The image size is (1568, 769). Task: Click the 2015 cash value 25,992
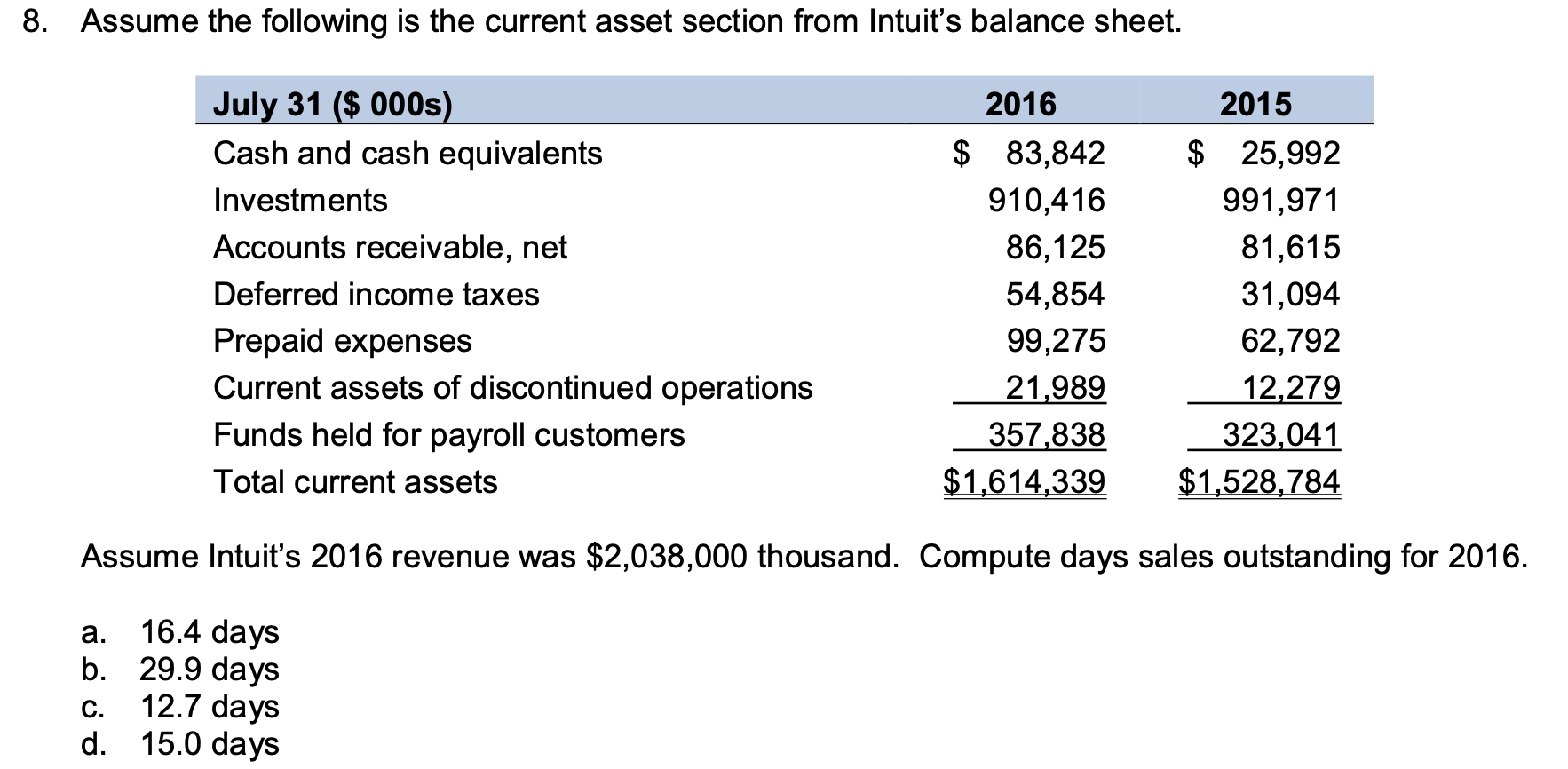[1290, 154]
